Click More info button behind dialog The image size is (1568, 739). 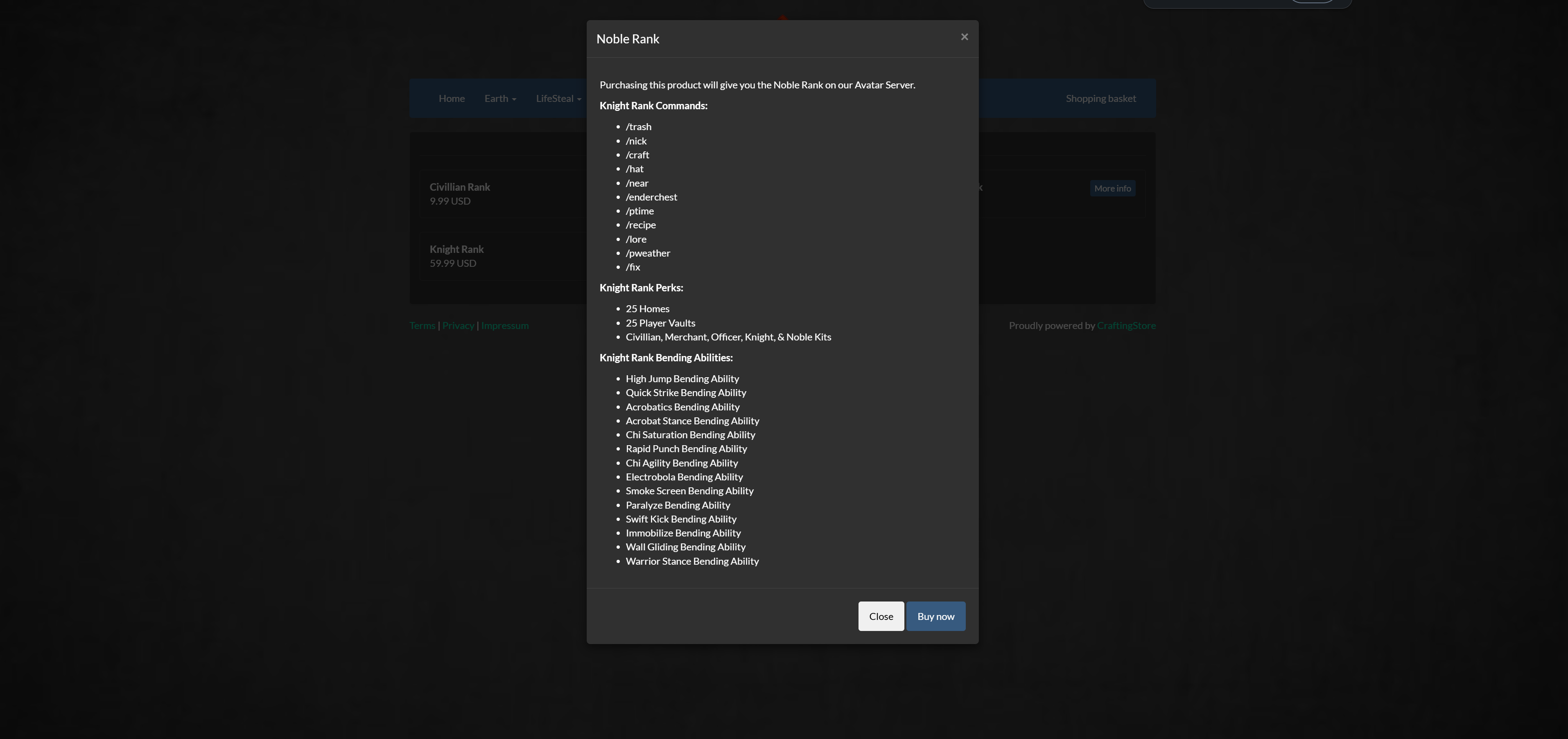(x=1112, y=189)
